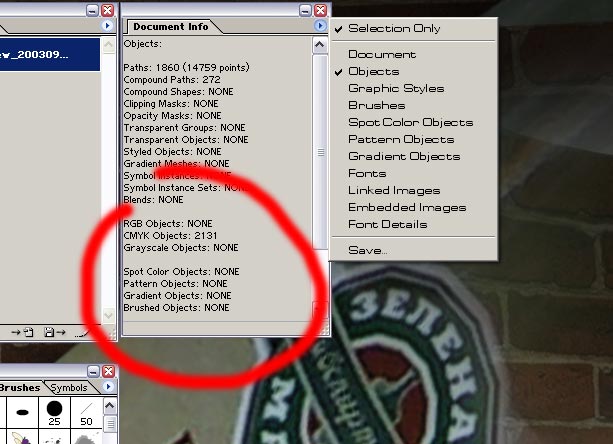Click the 'Transparent Objects: NONE' line

186,140
